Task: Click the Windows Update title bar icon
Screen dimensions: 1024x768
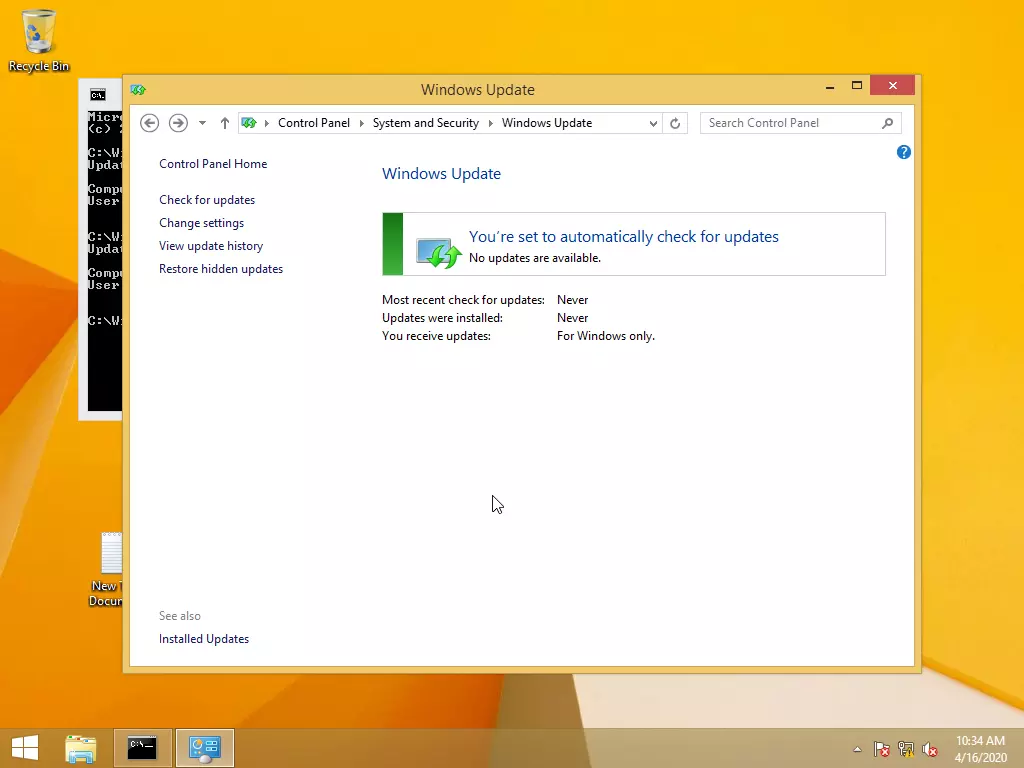Action: tap(138, 89)
